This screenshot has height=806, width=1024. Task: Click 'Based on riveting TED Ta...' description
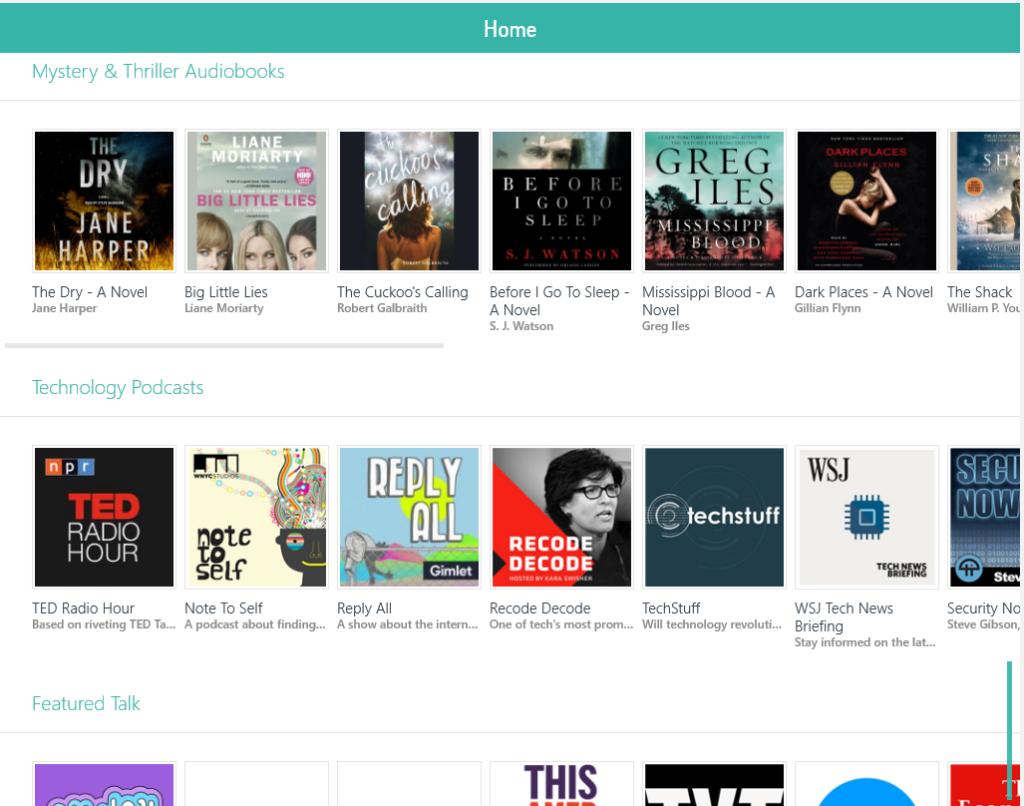[x=104, y=624]
